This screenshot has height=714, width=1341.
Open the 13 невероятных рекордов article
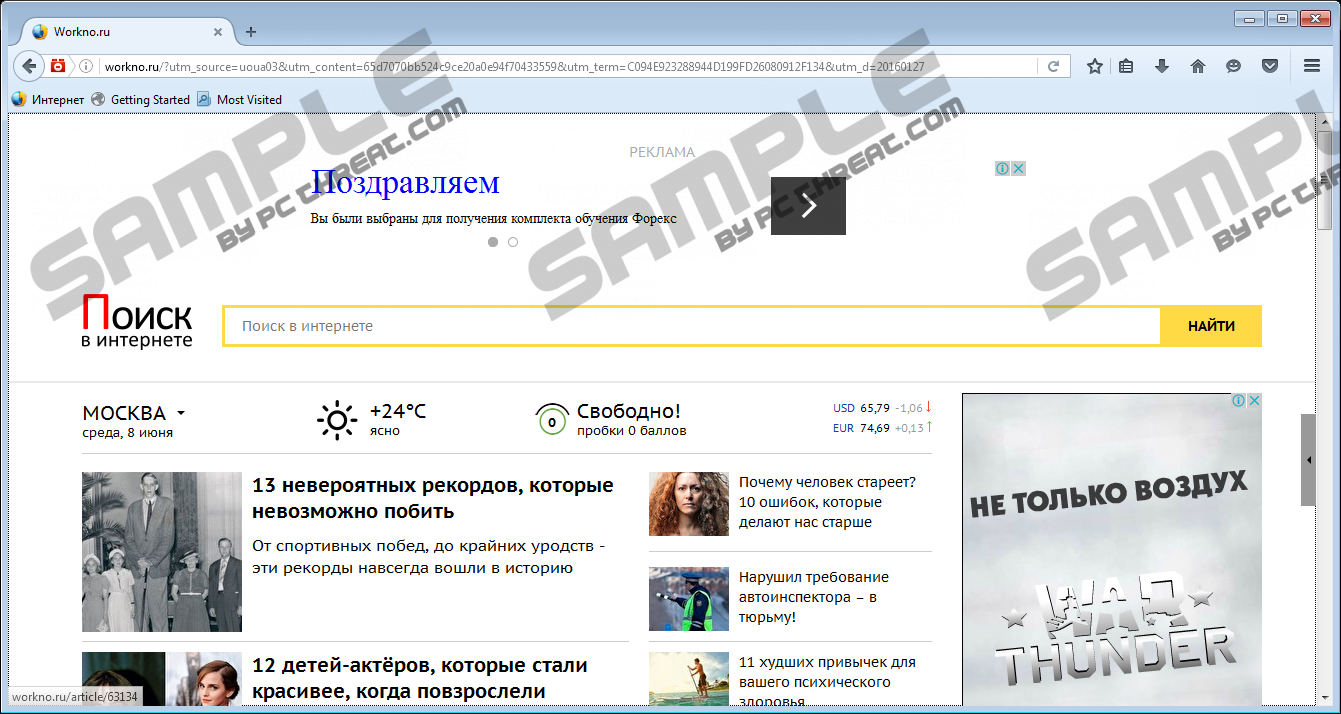pyautogui.click(x=432, y=498)
